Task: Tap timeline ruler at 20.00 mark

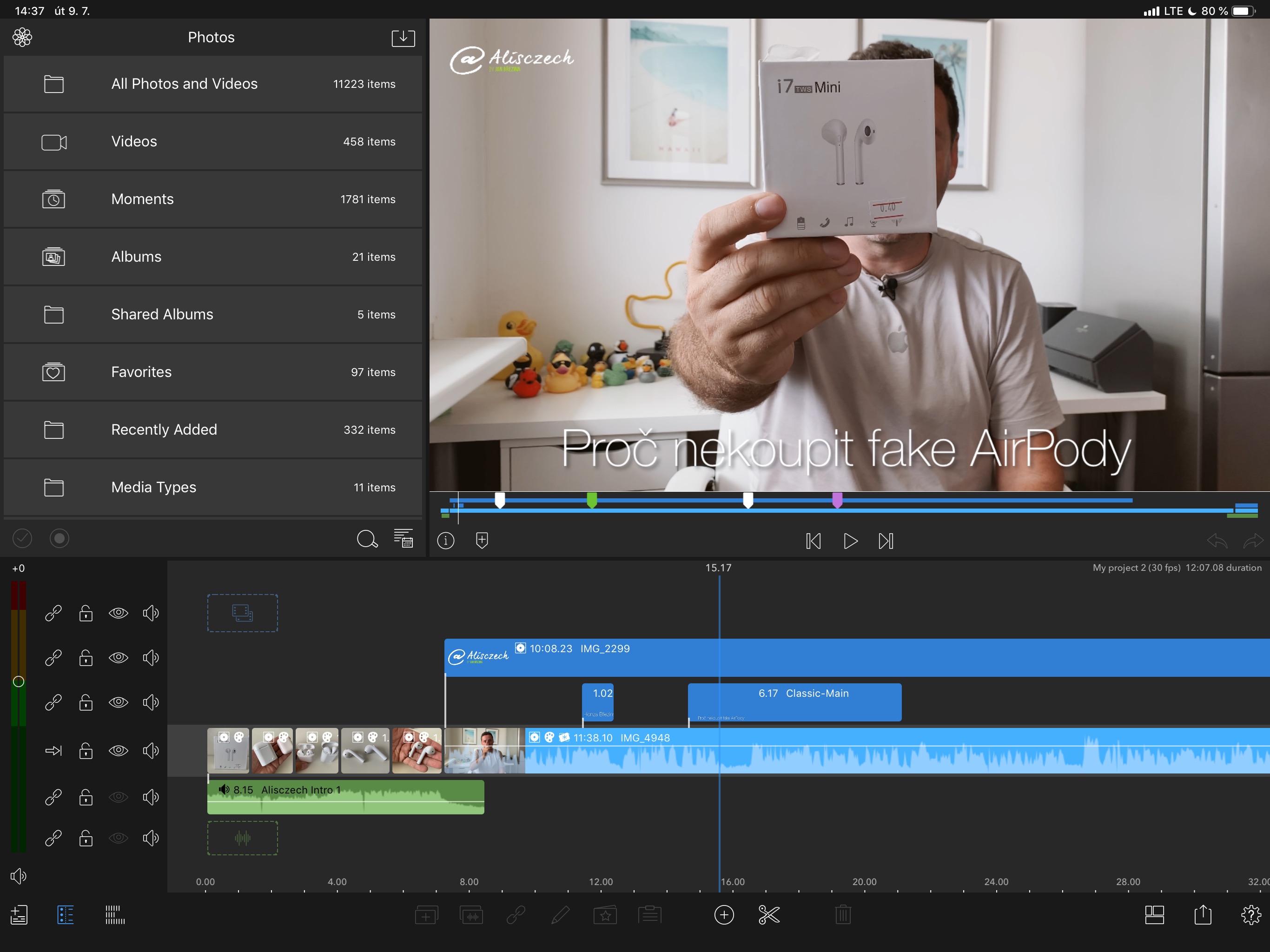Action: pos(865,881)
